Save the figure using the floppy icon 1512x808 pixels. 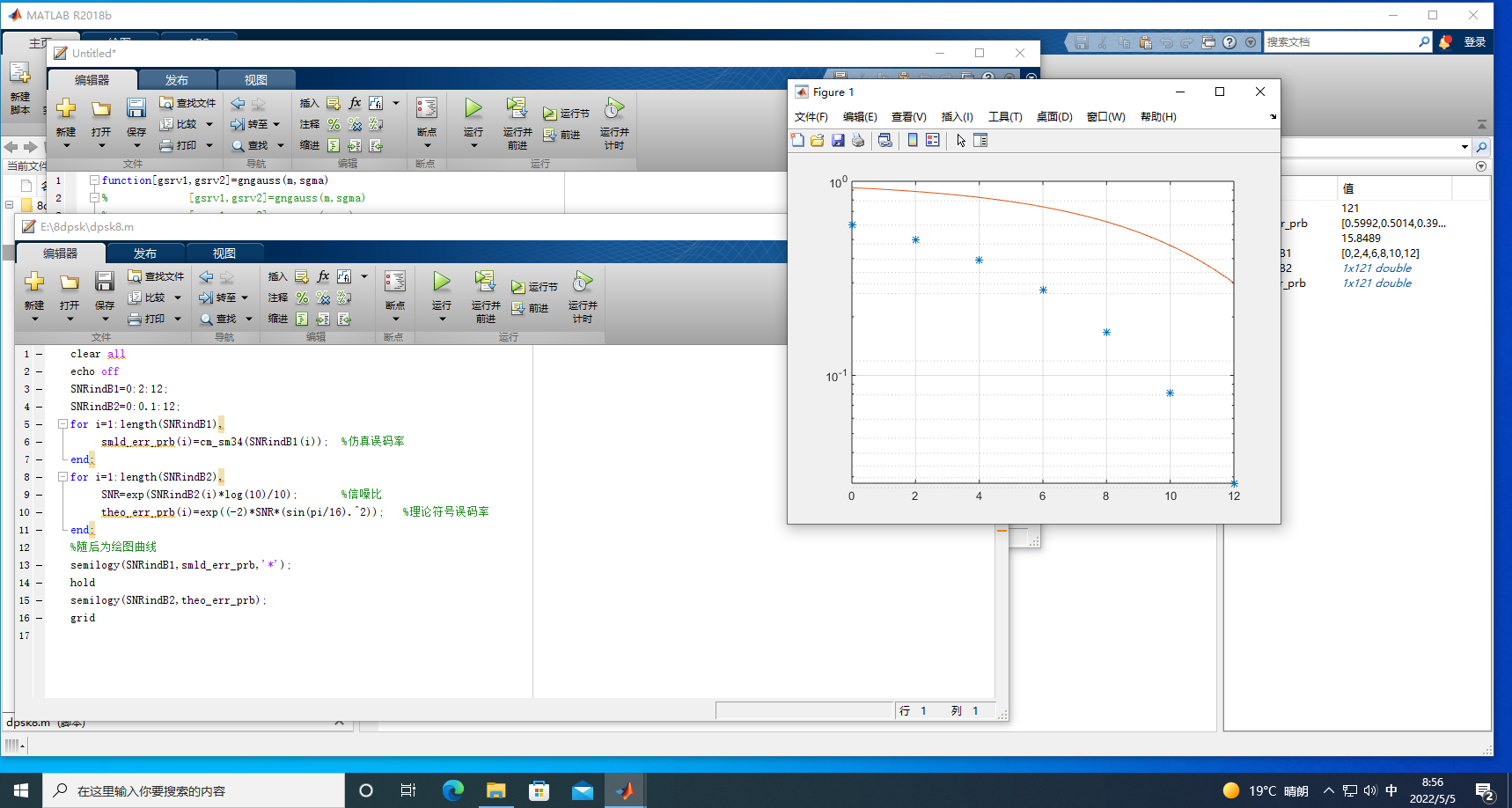pyautogui.click(x=838, y=140)
